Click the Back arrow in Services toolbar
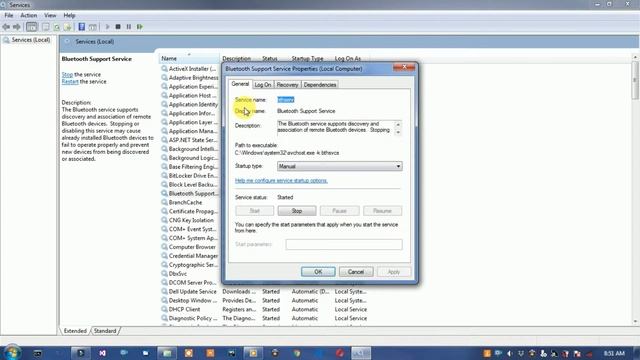Screen dimensions: 640x360 (6, 27)
